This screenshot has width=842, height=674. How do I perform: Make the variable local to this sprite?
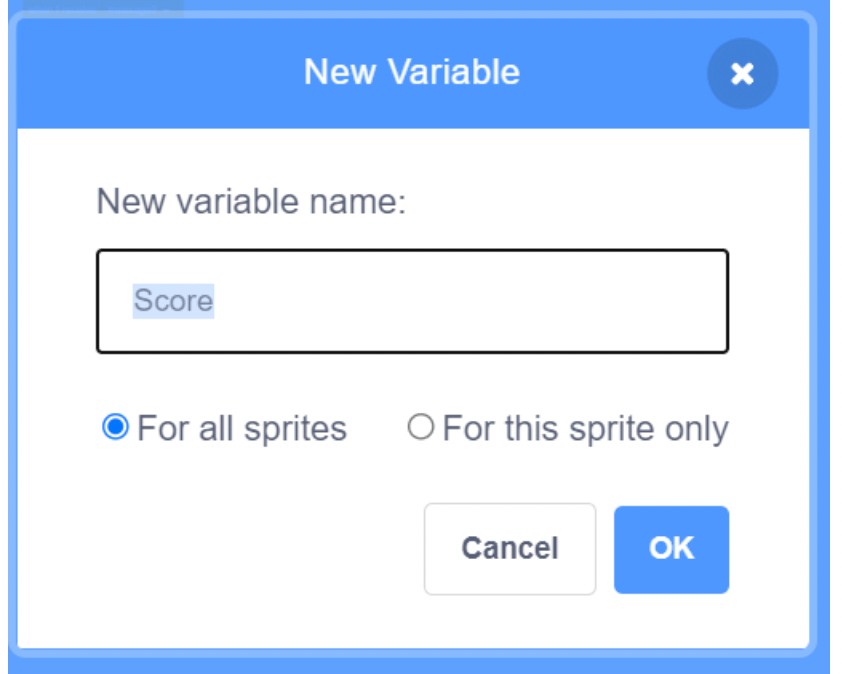click(421, 428)
